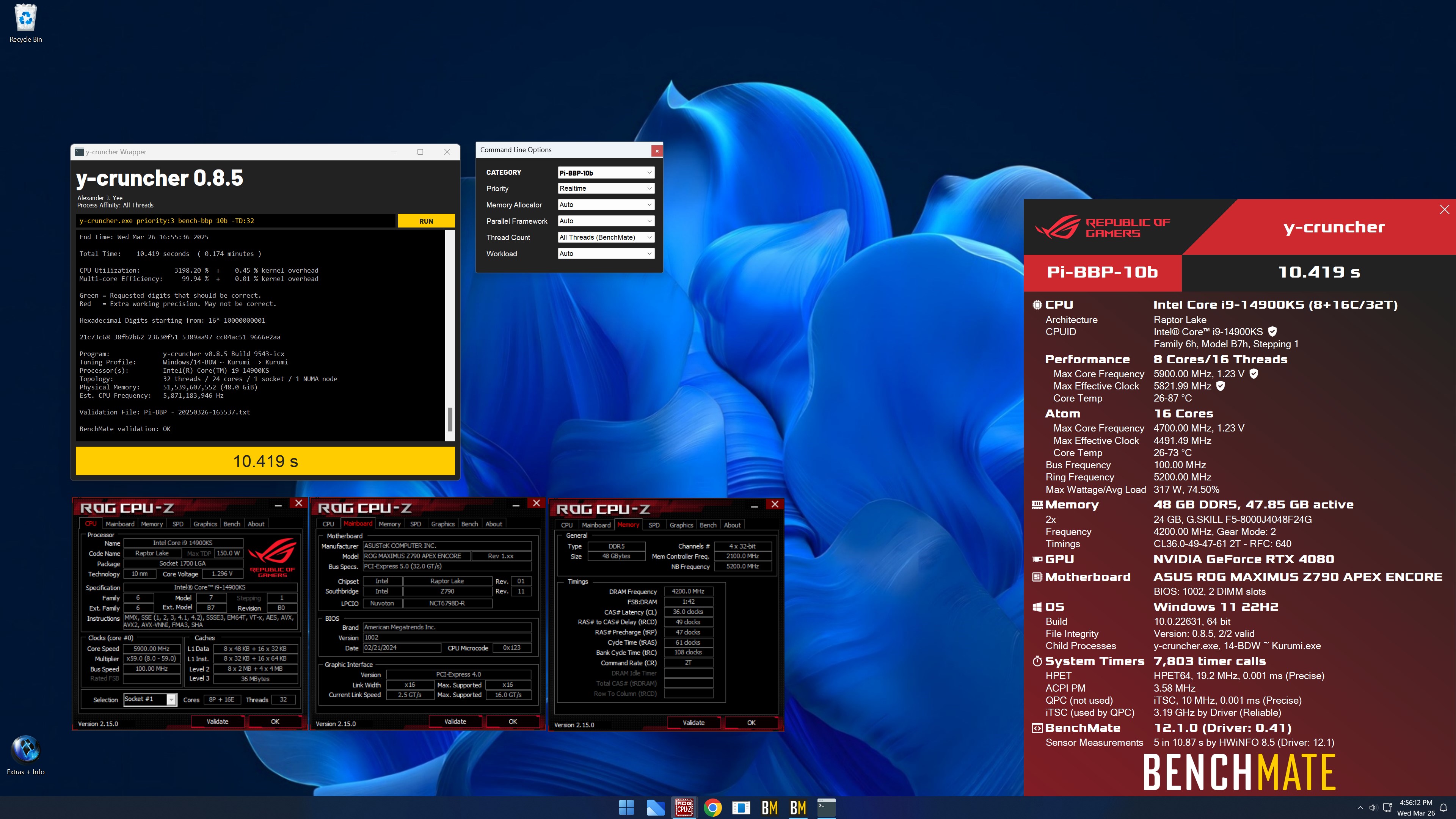This screenshot has width=1456, height=819.
Task: Click the CPU chip icon in BenchMate panel
Action: click(x=1037, y=304)
